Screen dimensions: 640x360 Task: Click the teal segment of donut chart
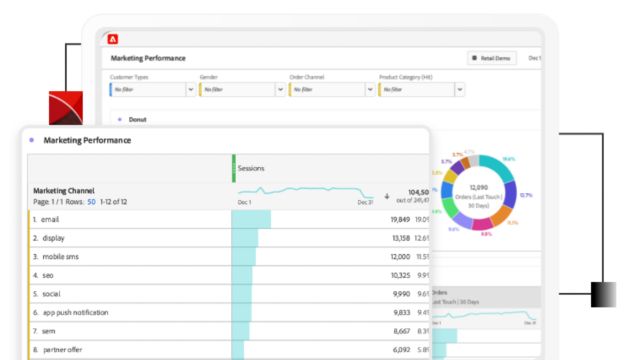(x=497, y=165)
